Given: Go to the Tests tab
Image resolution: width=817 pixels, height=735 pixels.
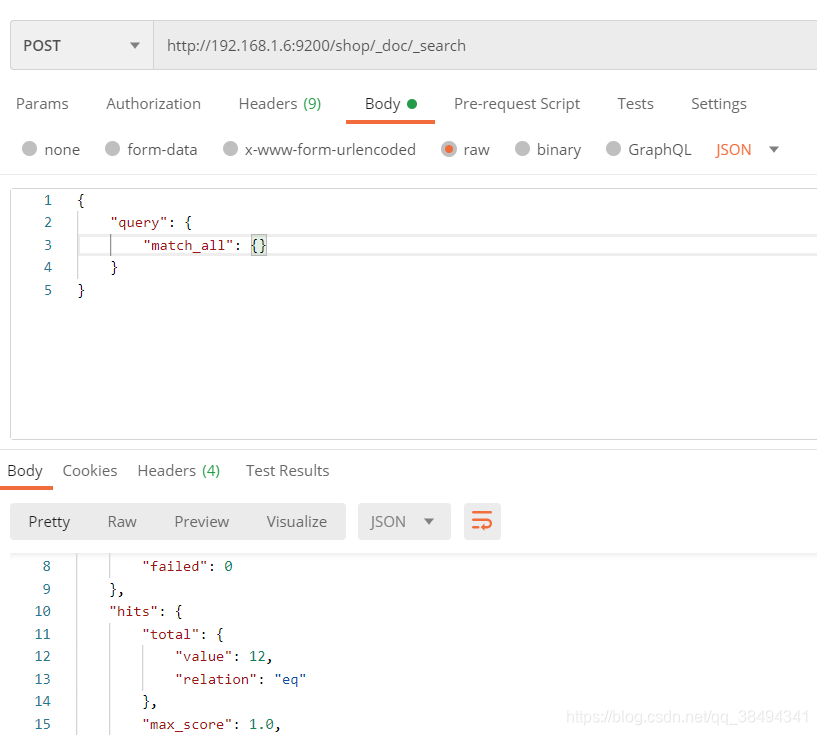Looking at the screenshot, I should 635,104.
